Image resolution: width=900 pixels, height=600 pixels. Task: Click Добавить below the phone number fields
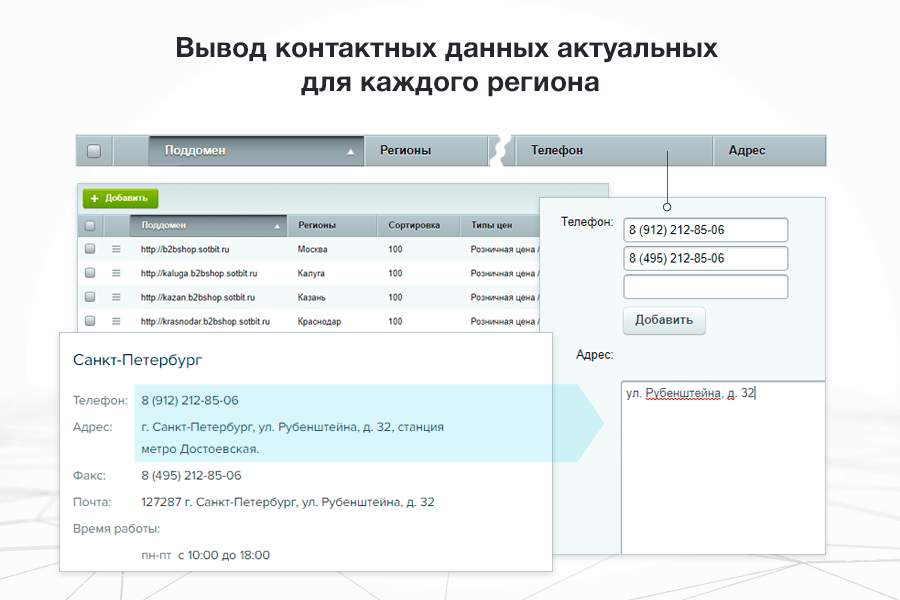(664, 320)
